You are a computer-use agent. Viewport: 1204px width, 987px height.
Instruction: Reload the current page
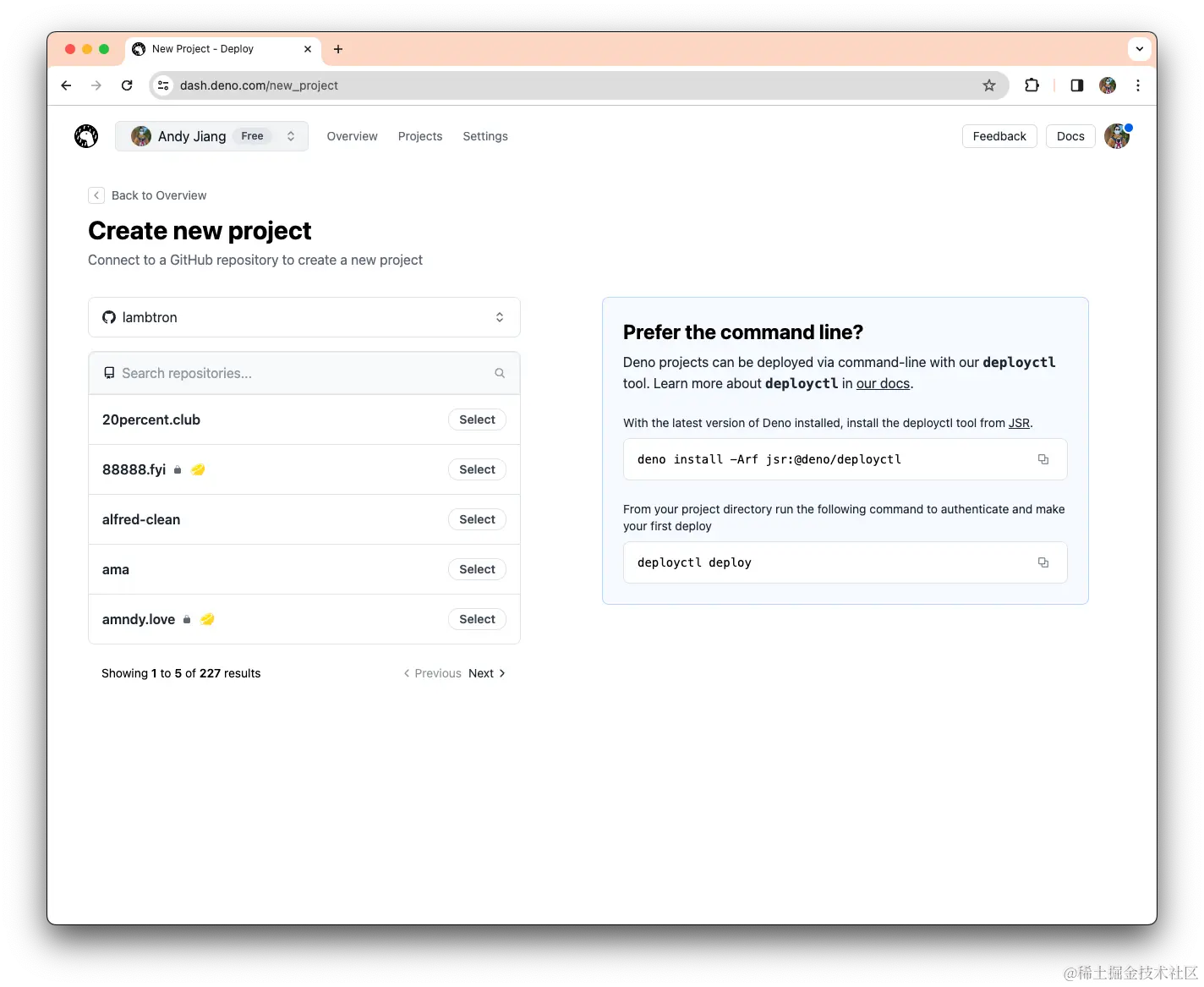[127, 85]
